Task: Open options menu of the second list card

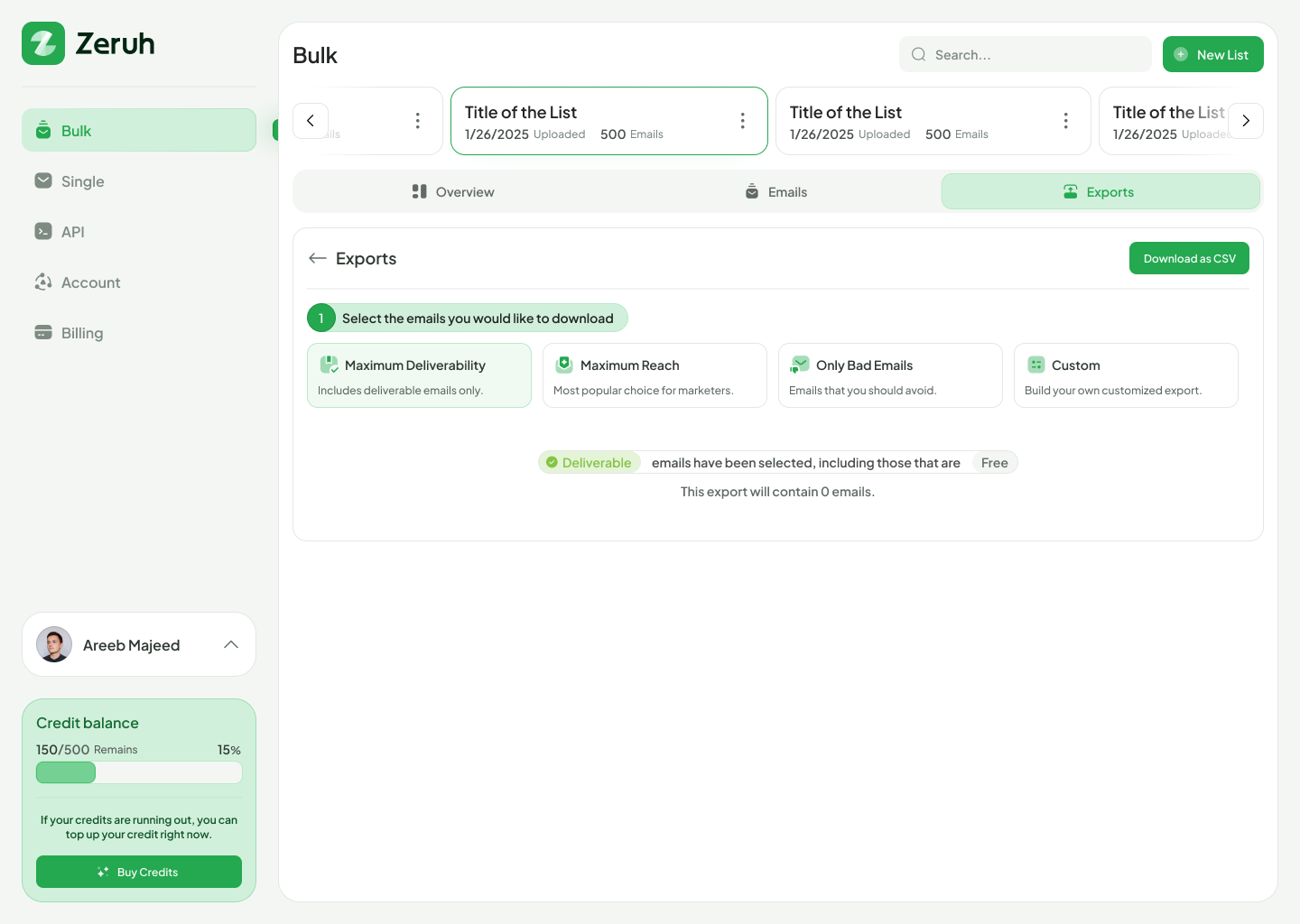Action: (x=1065, y=121)
